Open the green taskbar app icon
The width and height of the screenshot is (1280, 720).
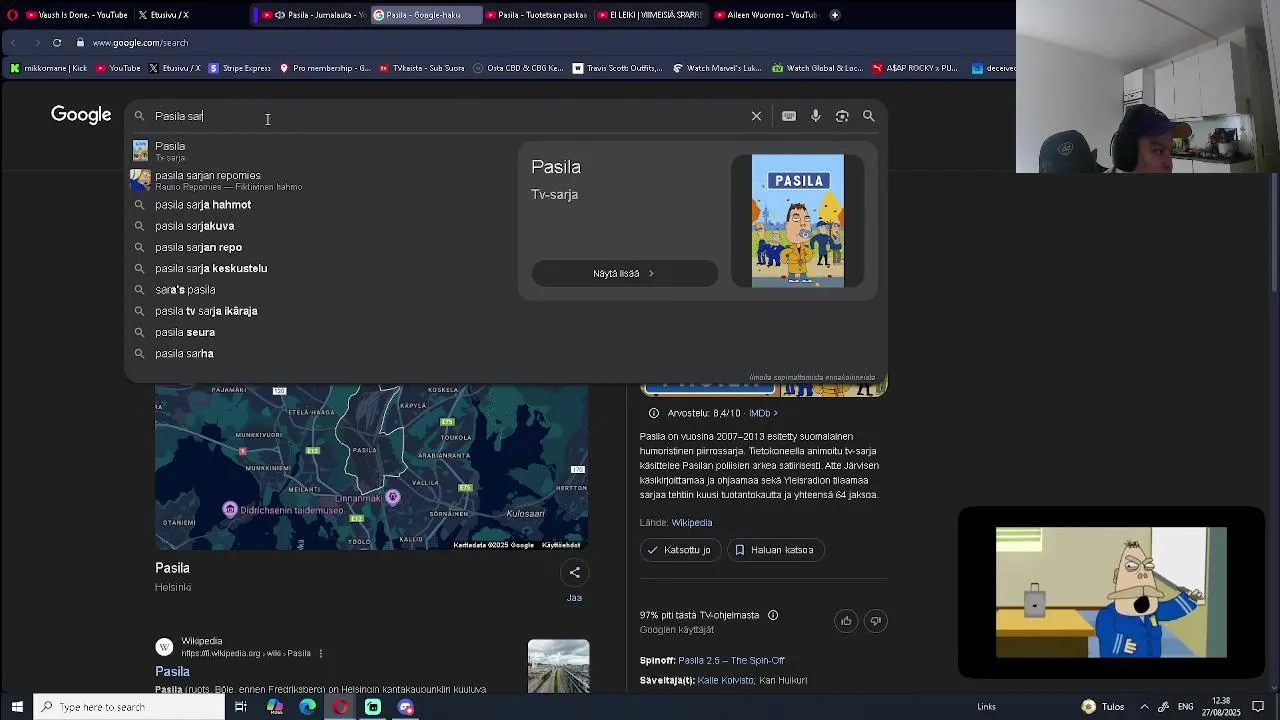373,707
